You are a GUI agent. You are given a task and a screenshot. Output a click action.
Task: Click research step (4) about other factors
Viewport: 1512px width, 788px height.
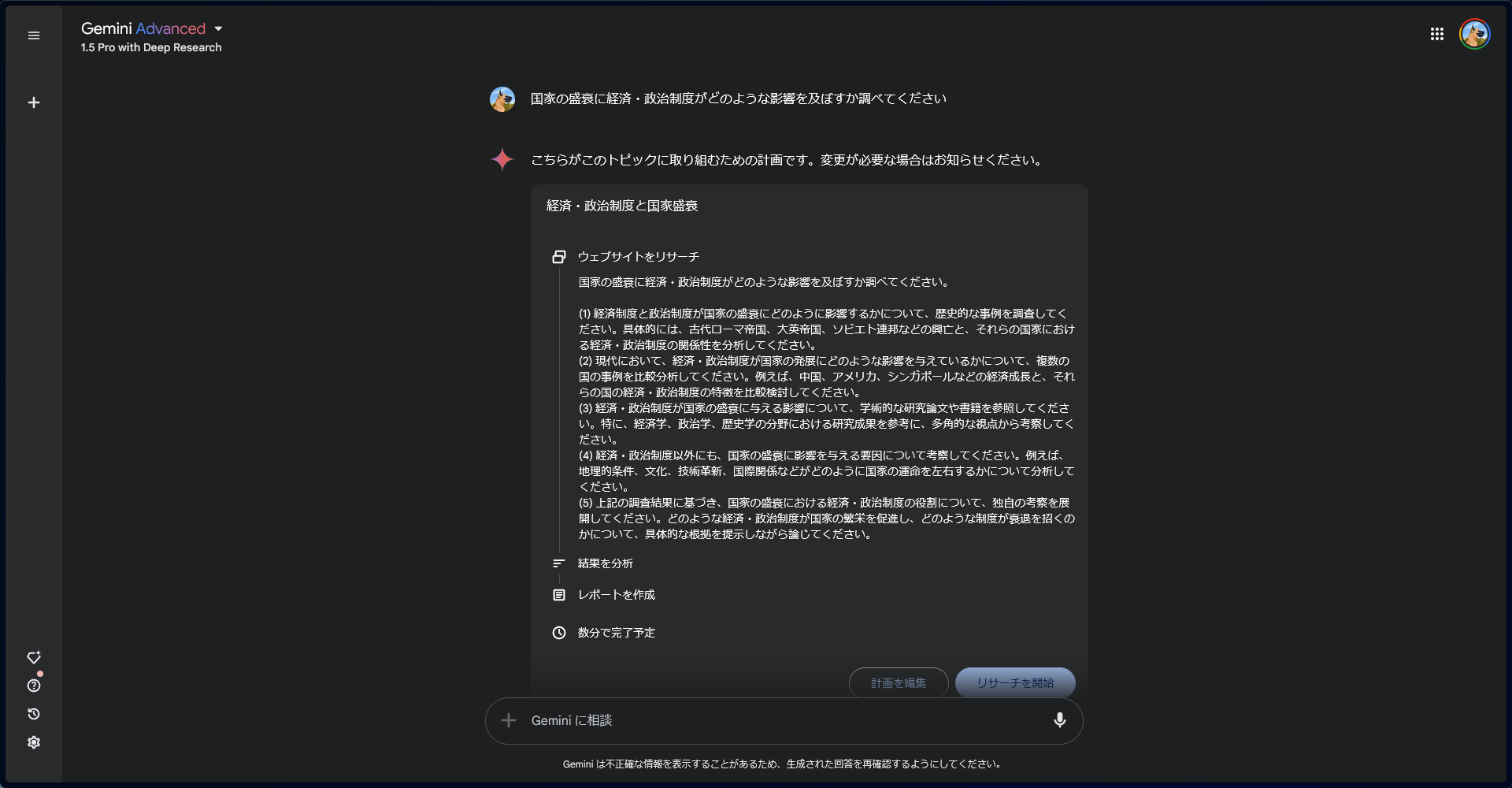point(827,471)
